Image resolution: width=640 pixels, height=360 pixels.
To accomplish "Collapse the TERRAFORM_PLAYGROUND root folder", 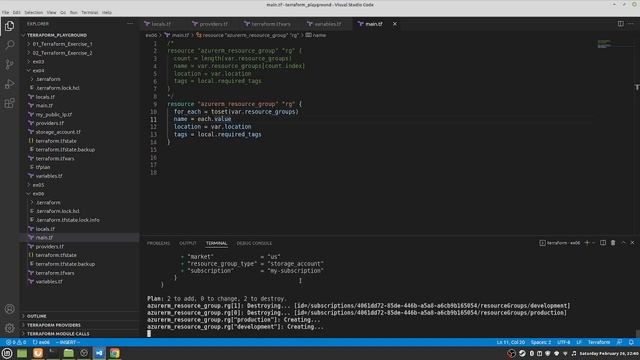I will click(80, 35).
